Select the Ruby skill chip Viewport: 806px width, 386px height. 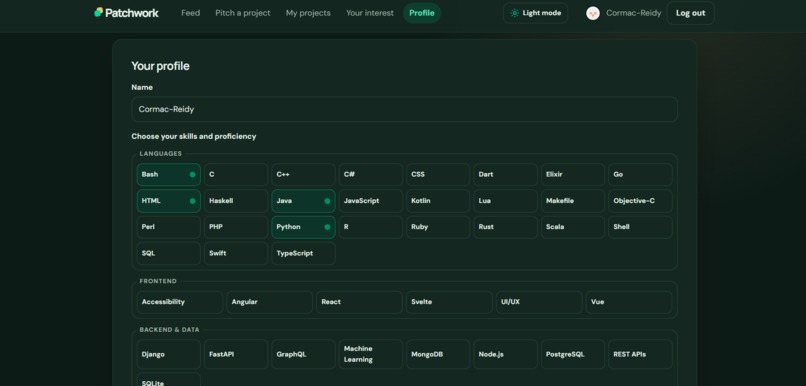click(438, 227)
